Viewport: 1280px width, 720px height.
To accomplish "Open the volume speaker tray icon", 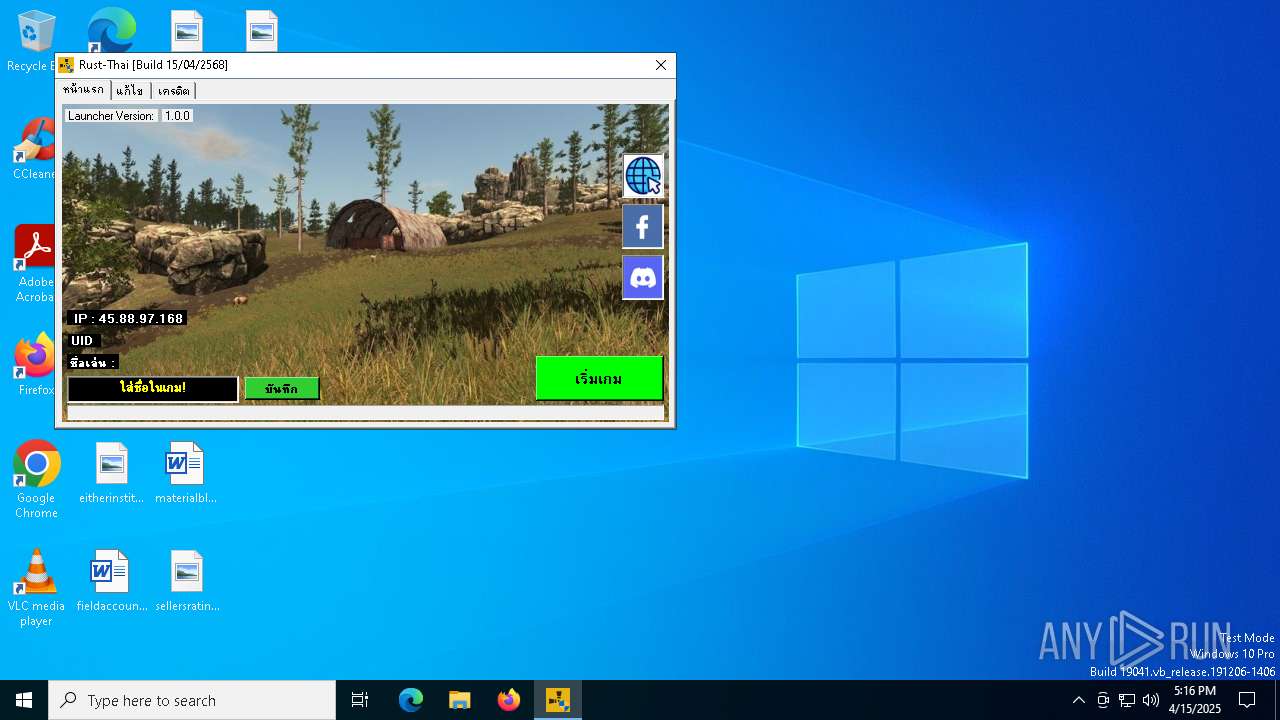I will tap(1151, 700).
